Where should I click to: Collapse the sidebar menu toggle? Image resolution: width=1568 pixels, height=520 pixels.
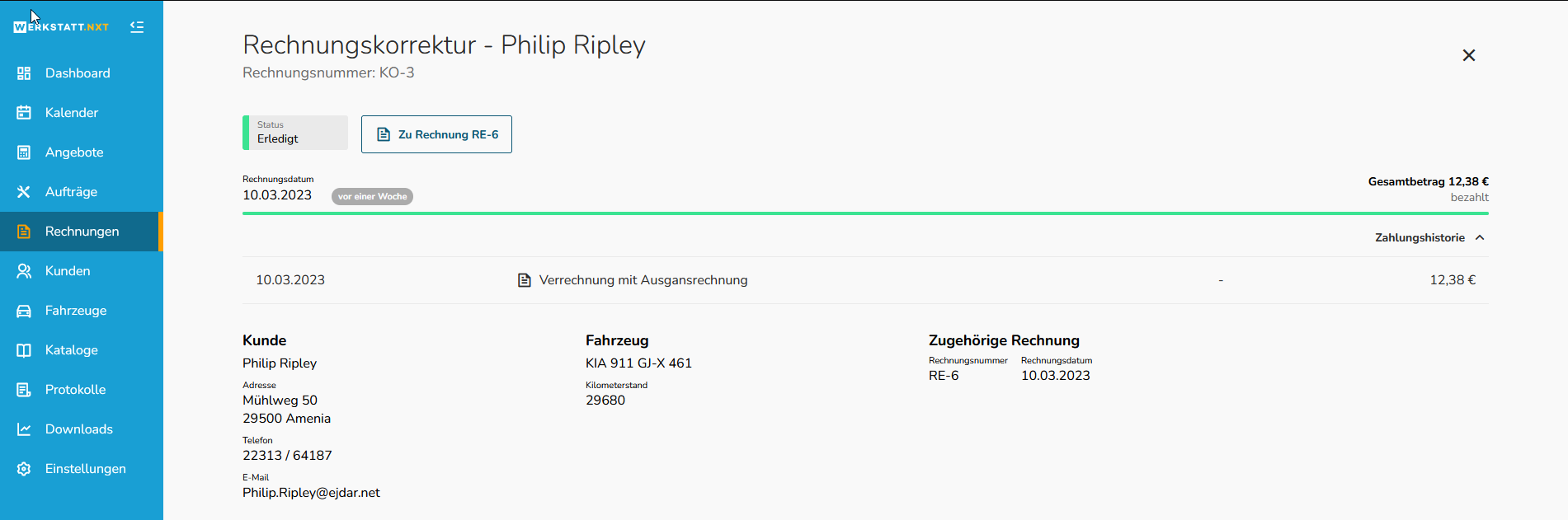[137, 27]
